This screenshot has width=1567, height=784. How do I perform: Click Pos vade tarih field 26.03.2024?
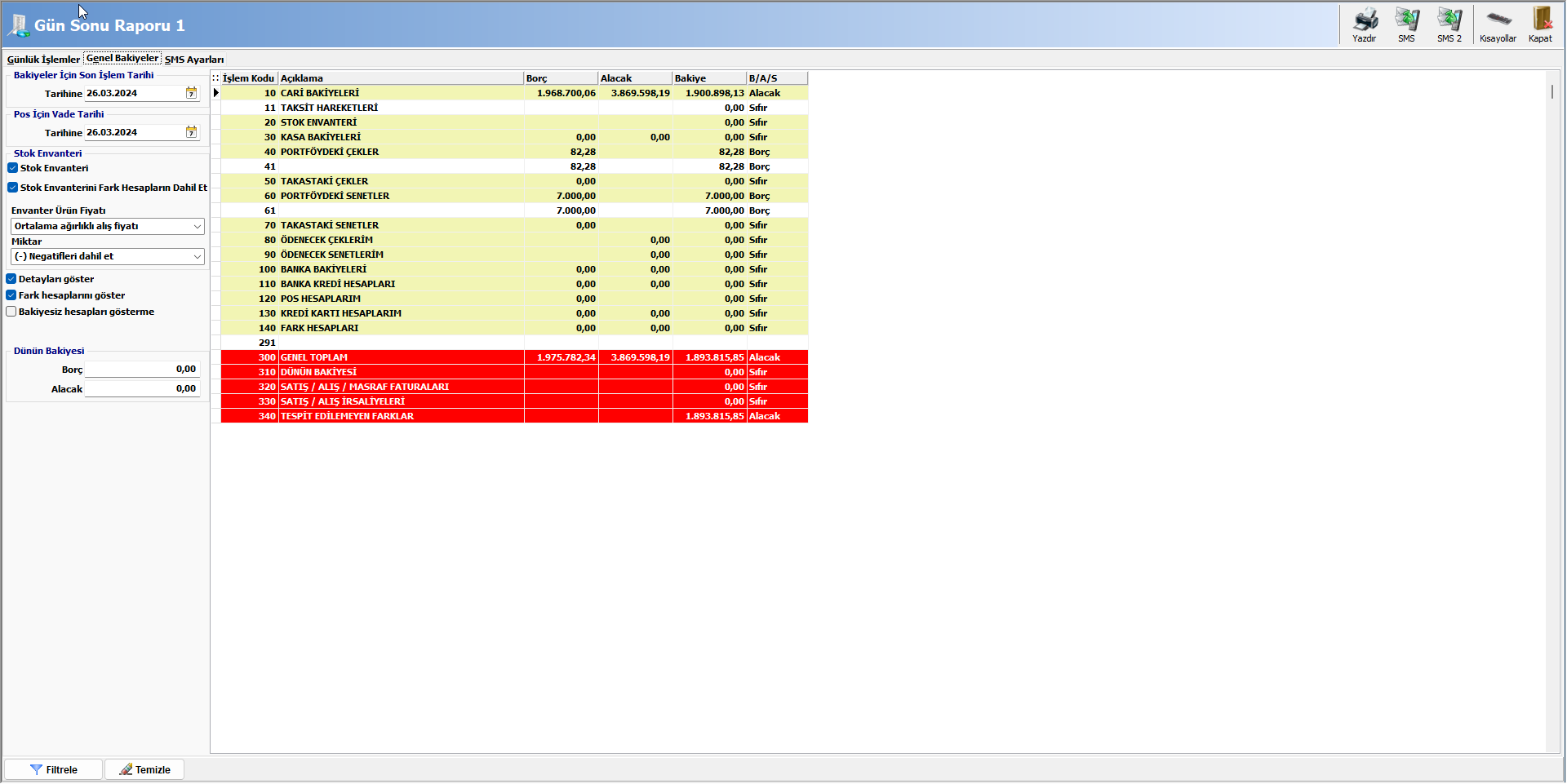tap(135, 132)
